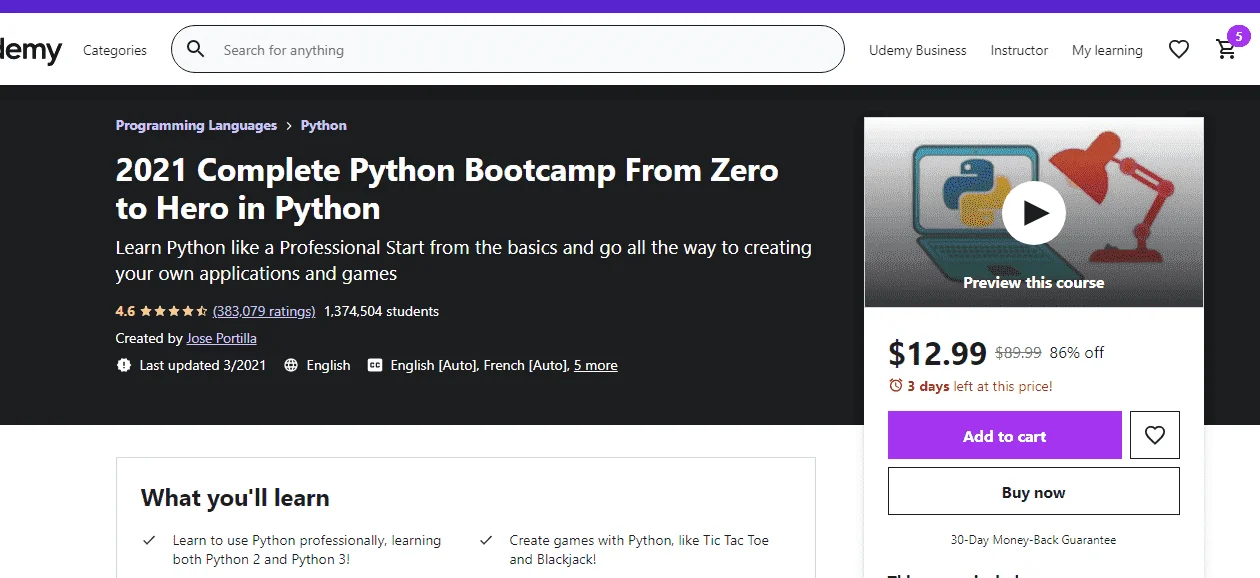Click the last updated badge icon
The height and width of the screenshot is (578, 1260).
coord(124,365)
